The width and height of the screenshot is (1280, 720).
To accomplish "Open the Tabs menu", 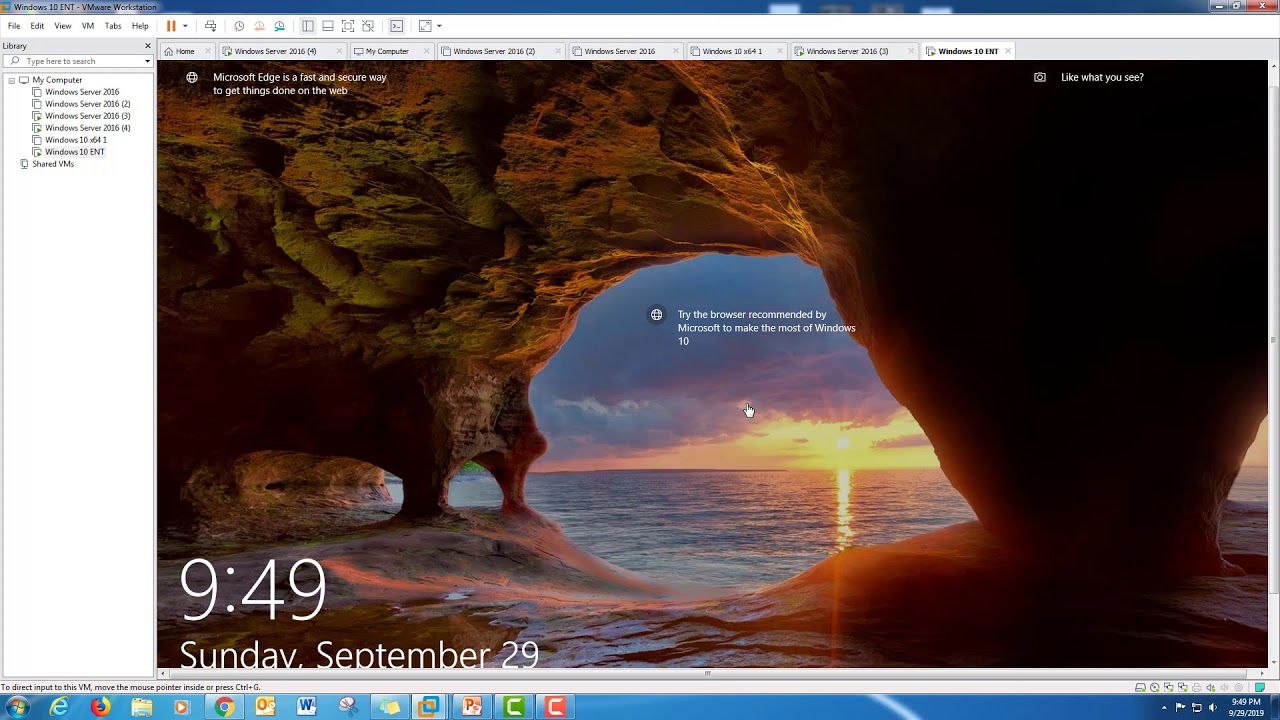I will 113,26.
